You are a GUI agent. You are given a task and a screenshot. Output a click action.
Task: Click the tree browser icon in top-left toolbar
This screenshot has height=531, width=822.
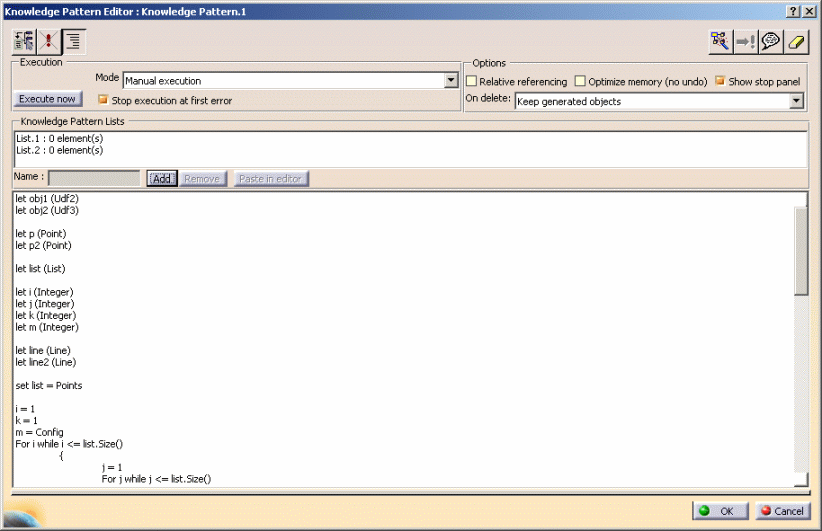(x=24, y=41)
